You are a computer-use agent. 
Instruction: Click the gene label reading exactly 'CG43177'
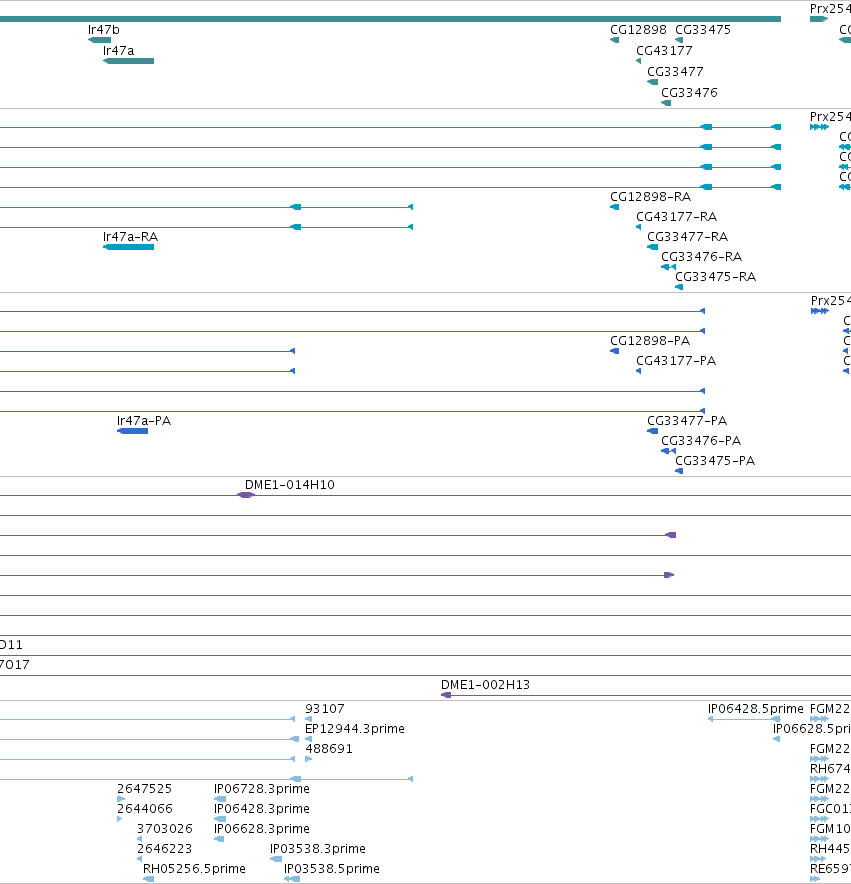pyautogui.click(x=664, y=51)
